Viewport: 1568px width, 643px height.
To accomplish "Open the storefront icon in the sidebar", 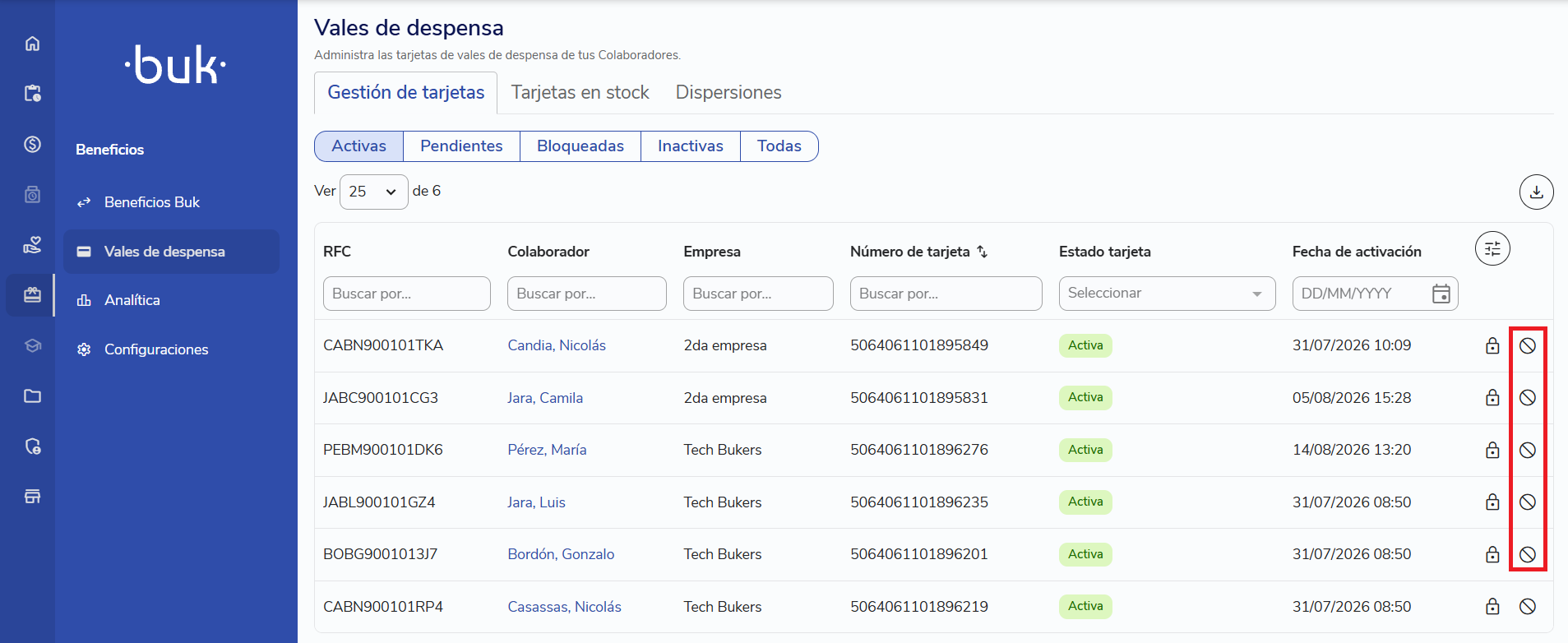I will pyautogui.click(x=32, y=497).
